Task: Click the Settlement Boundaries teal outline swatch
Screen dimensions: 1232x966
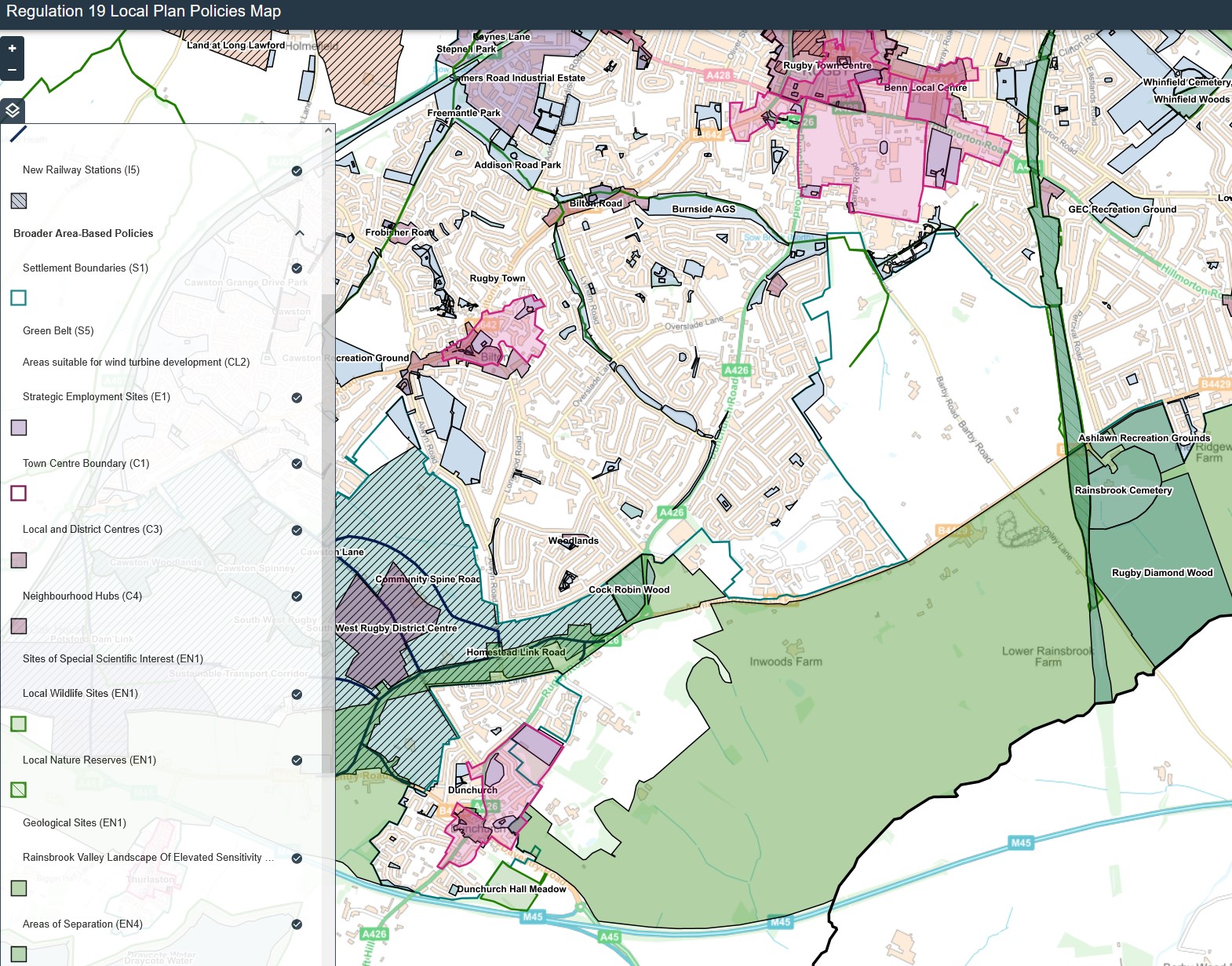Action: click(x=19, y=297)
